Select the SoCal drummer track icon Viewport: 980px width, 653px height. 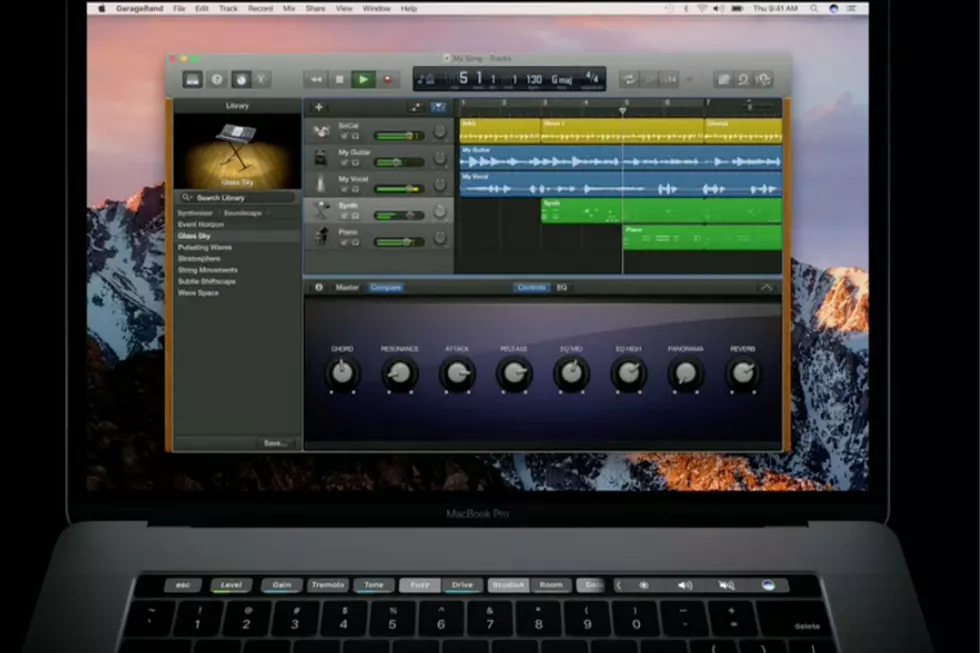click(x=321, y=131)
